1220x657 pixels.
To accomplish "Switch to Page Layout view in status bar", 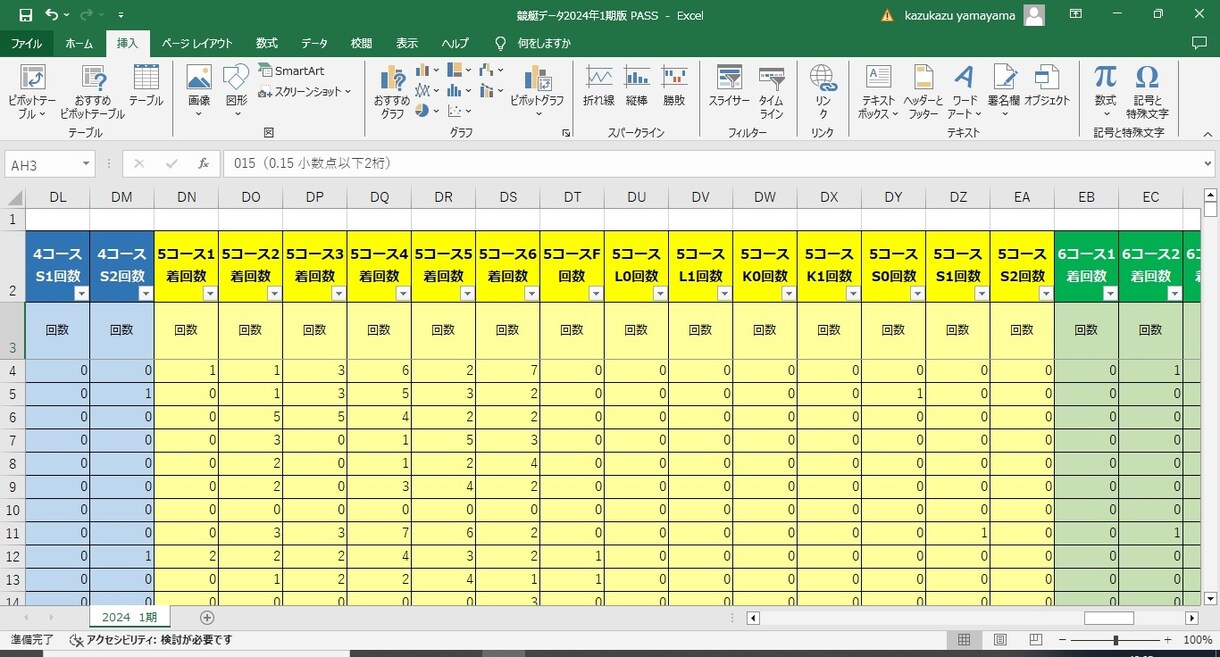I will point(1000,640).
